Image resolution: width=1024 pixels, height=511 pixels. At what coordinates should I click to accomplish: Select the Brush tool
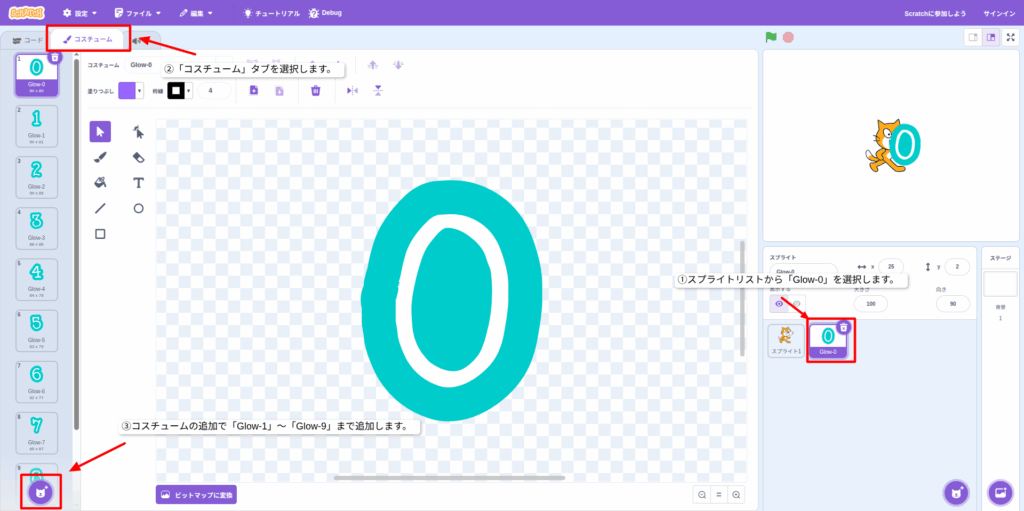click(100, 157)
